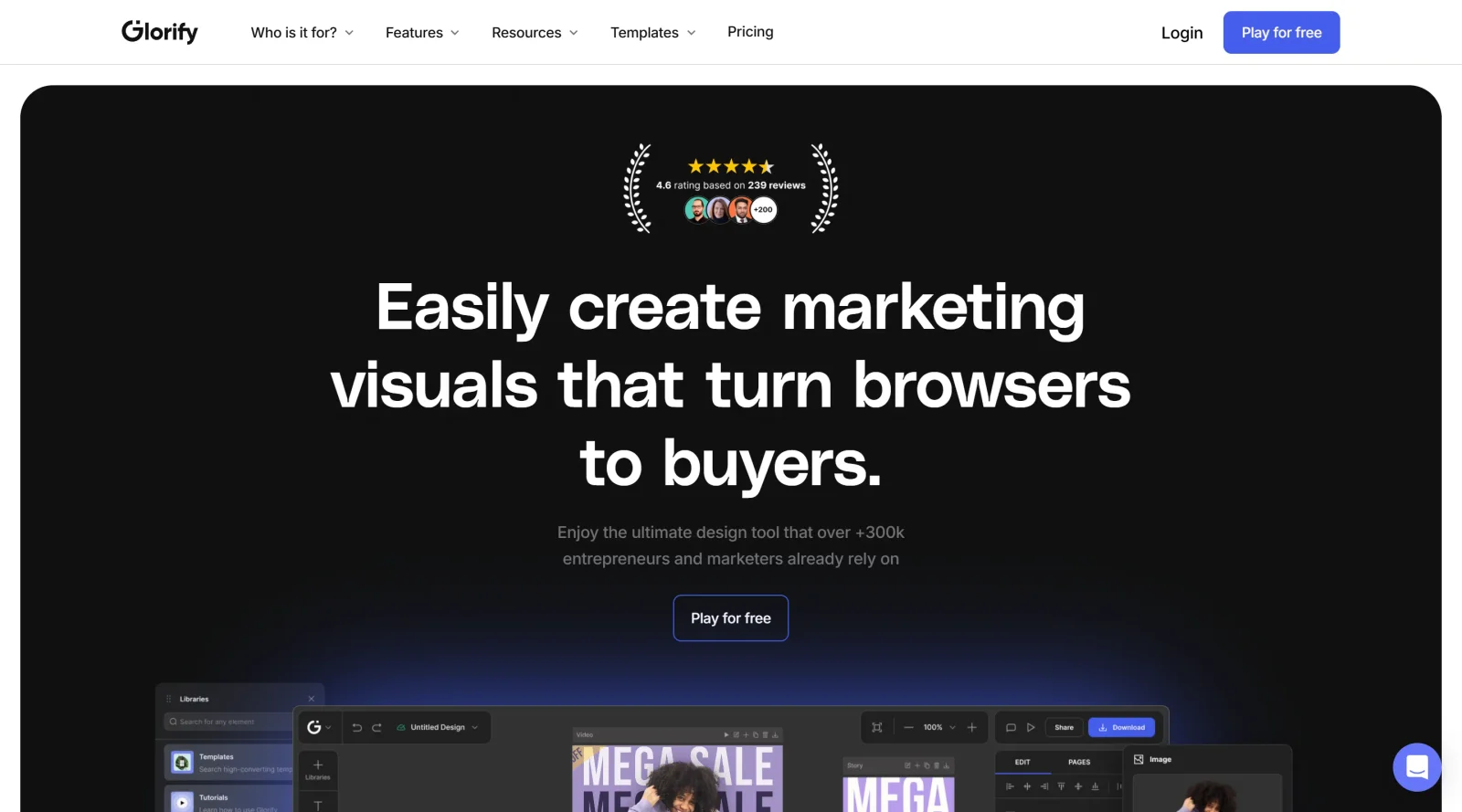Click the five-star rating icons
The image size is (1462, 812).
[731, 166]
